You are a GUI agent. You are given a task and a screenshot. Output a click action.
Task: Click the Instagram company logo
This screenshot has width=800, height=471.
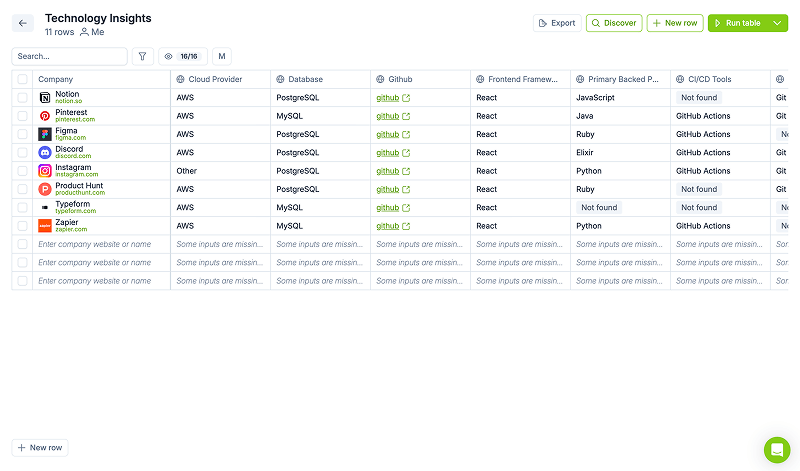point(45,171)
